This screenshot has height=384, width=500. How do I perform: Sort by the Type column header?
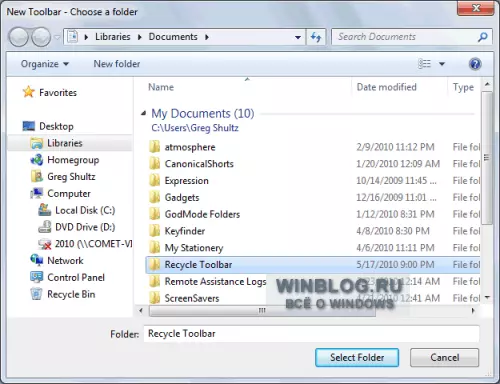tap(463, 87)
